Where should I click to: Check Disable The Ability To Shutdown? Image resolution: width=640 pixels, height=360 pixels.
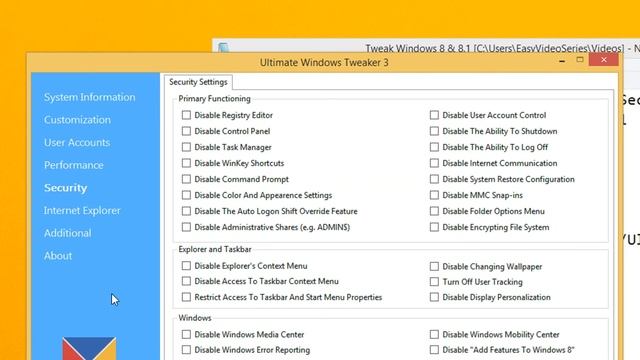(434, 131)
